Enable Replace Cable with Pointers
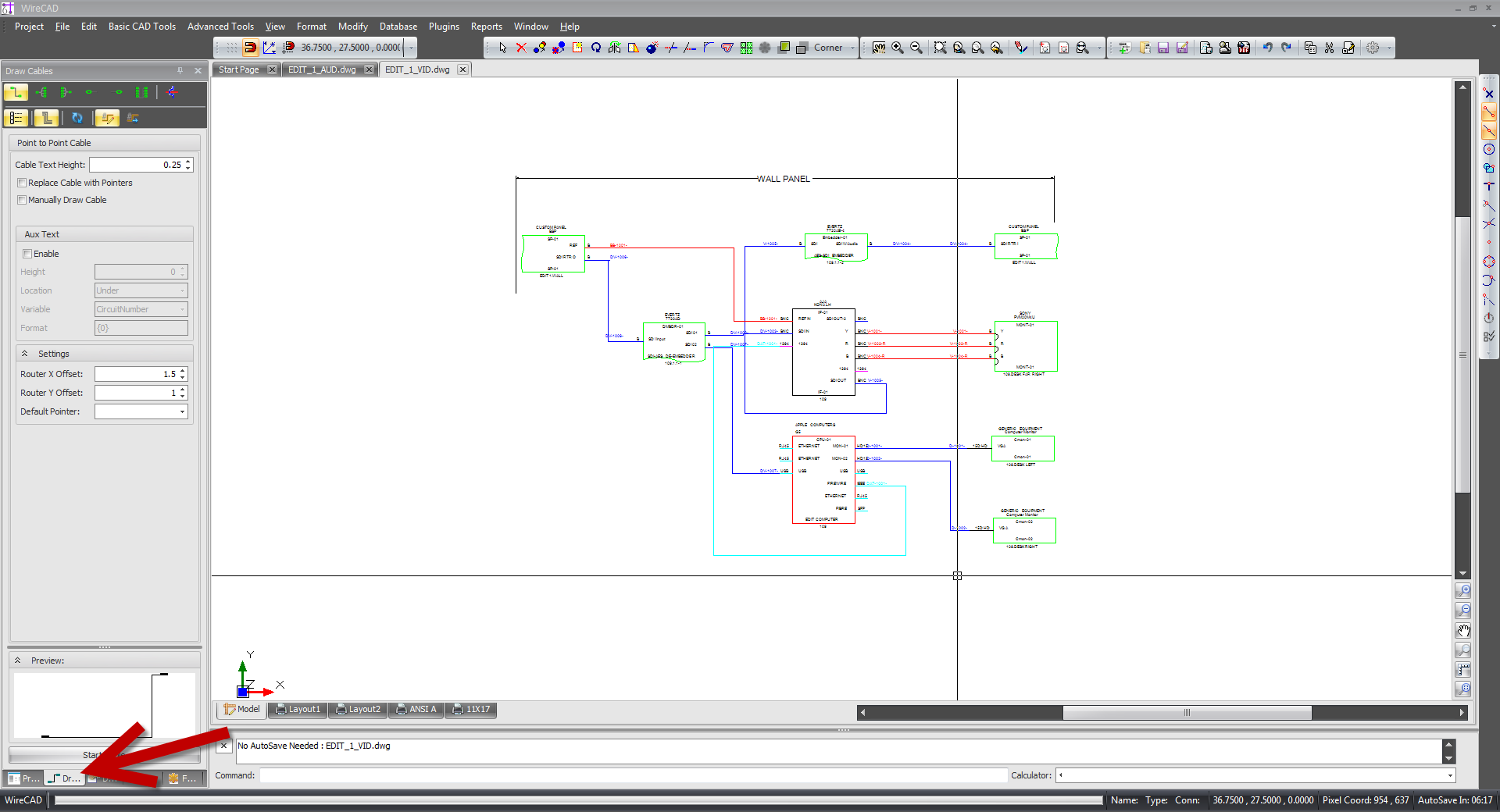 [x=22, y=183]
